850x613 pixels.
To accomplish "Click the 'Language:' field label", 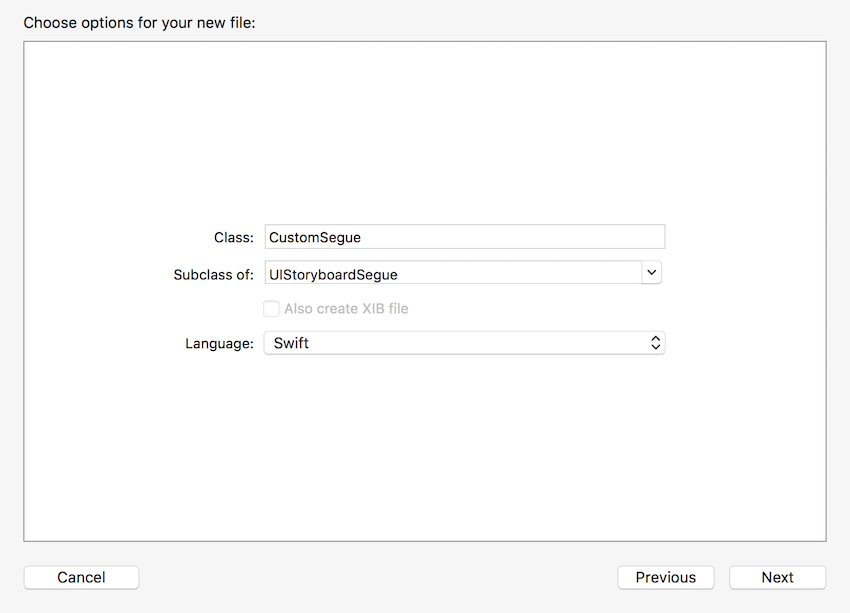I will (220, 344).
